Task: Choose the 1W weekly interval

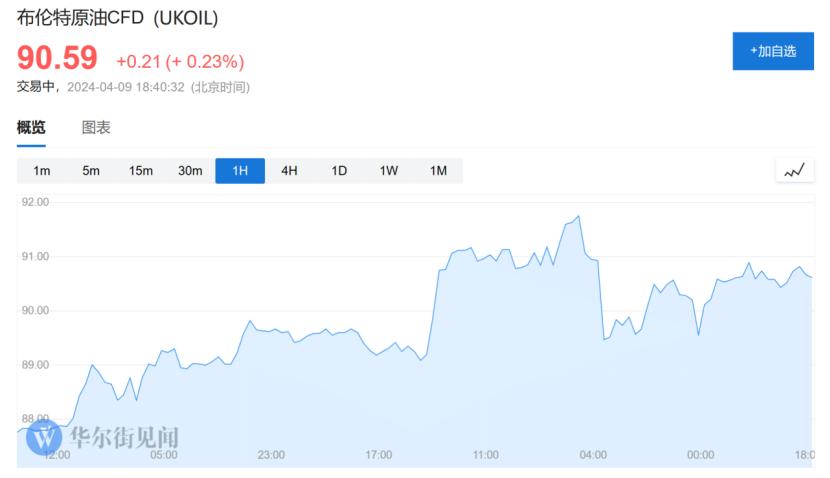Action: pos(388,171)
